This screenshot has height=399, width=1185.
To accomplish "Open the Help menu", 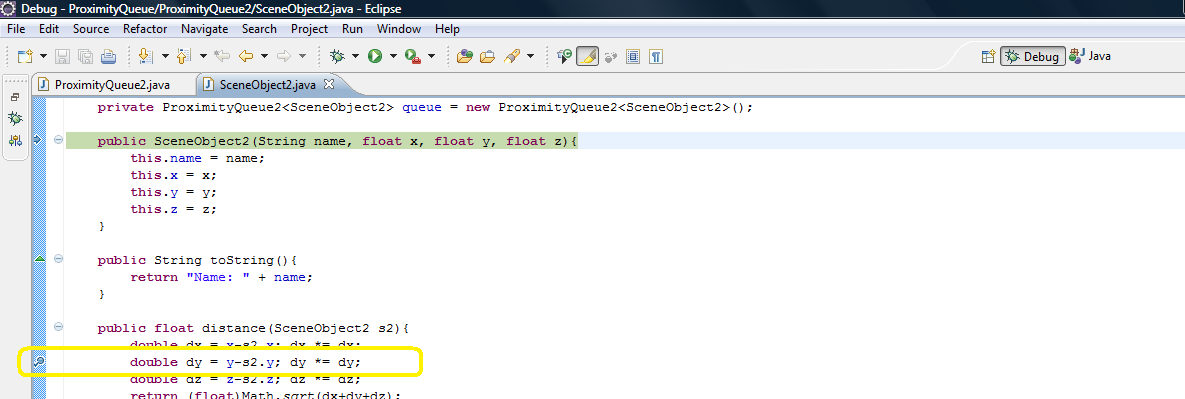I will tap(447, 29).
